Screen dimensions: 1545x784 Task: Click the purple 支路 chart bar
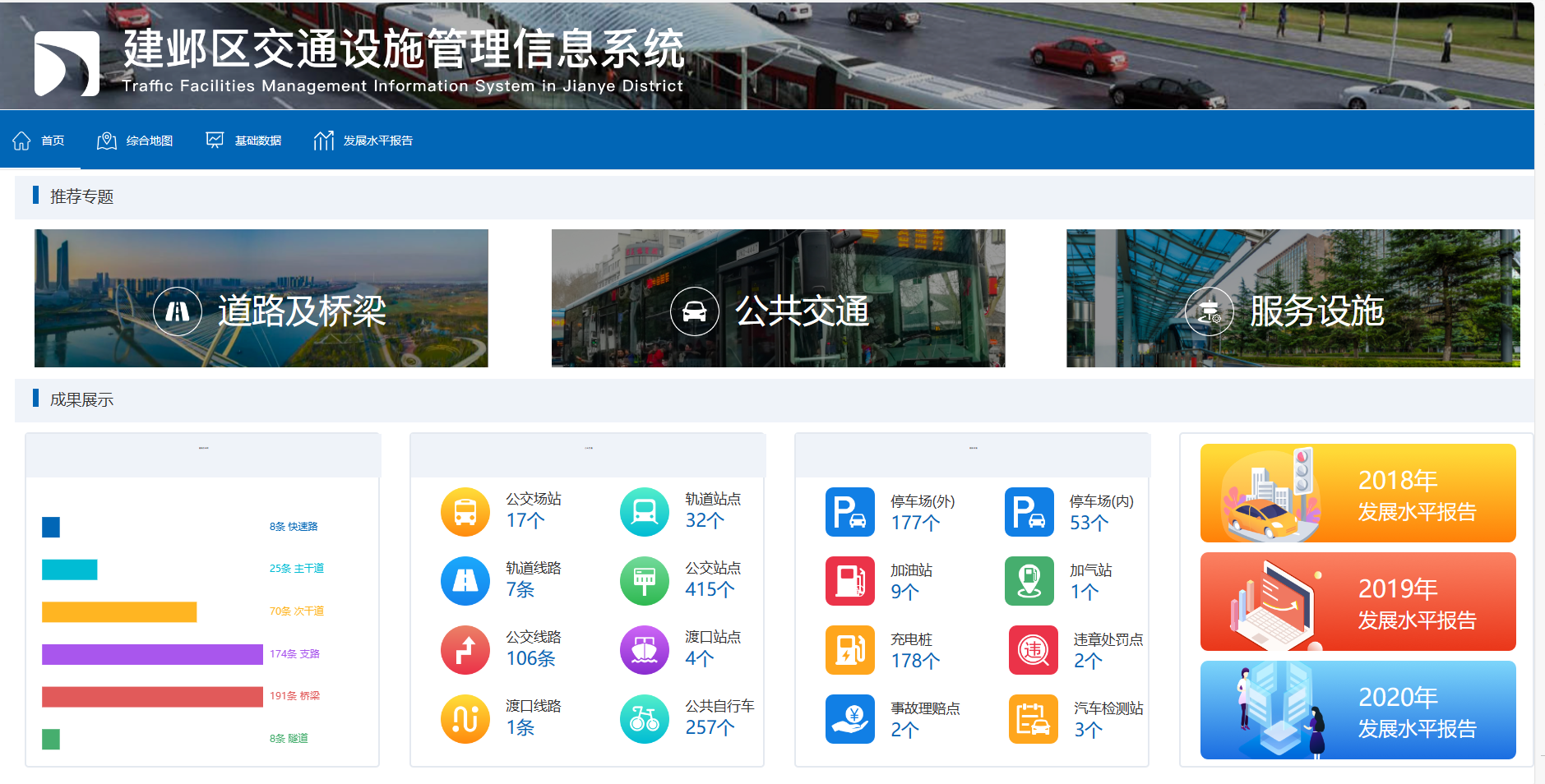tap(152, 654)
